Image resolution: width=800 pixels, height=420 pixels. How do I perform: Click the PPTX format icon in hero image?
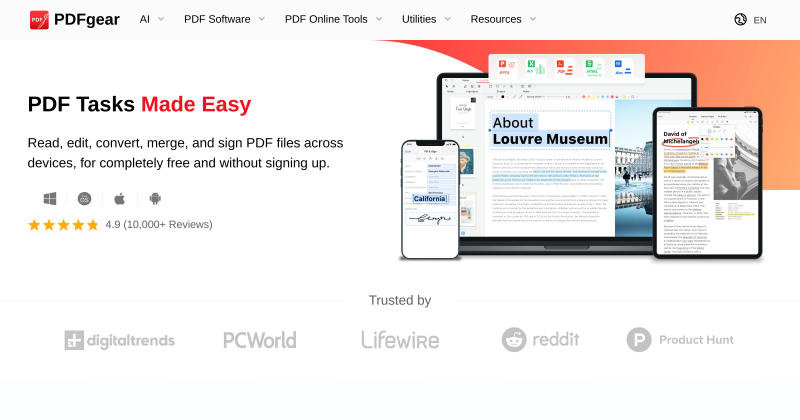click(506, 67)
